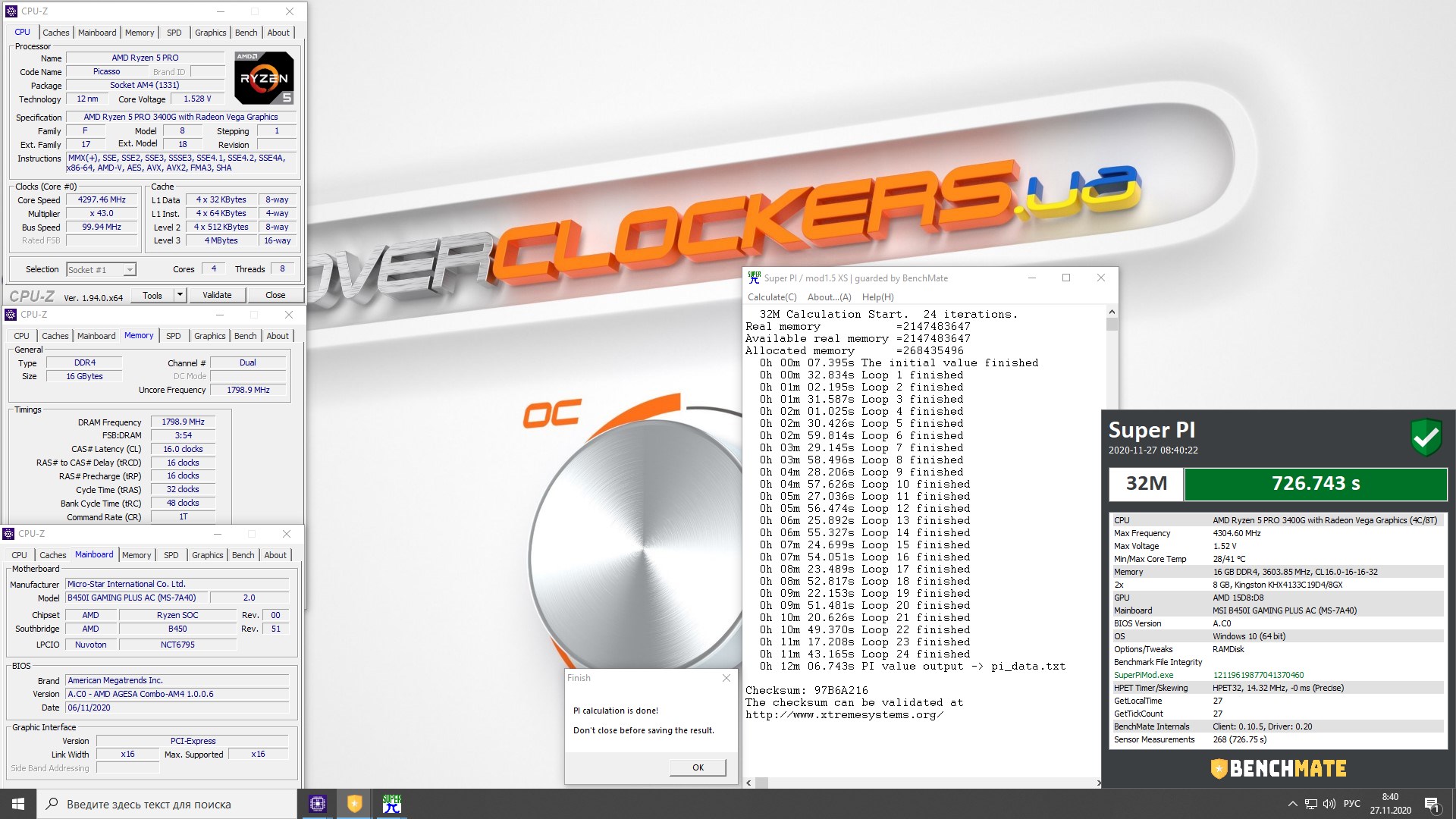Click the BIOS Version A.C0 field
The height and width of the screenshot is (819, 1456).
pos(177,694)
